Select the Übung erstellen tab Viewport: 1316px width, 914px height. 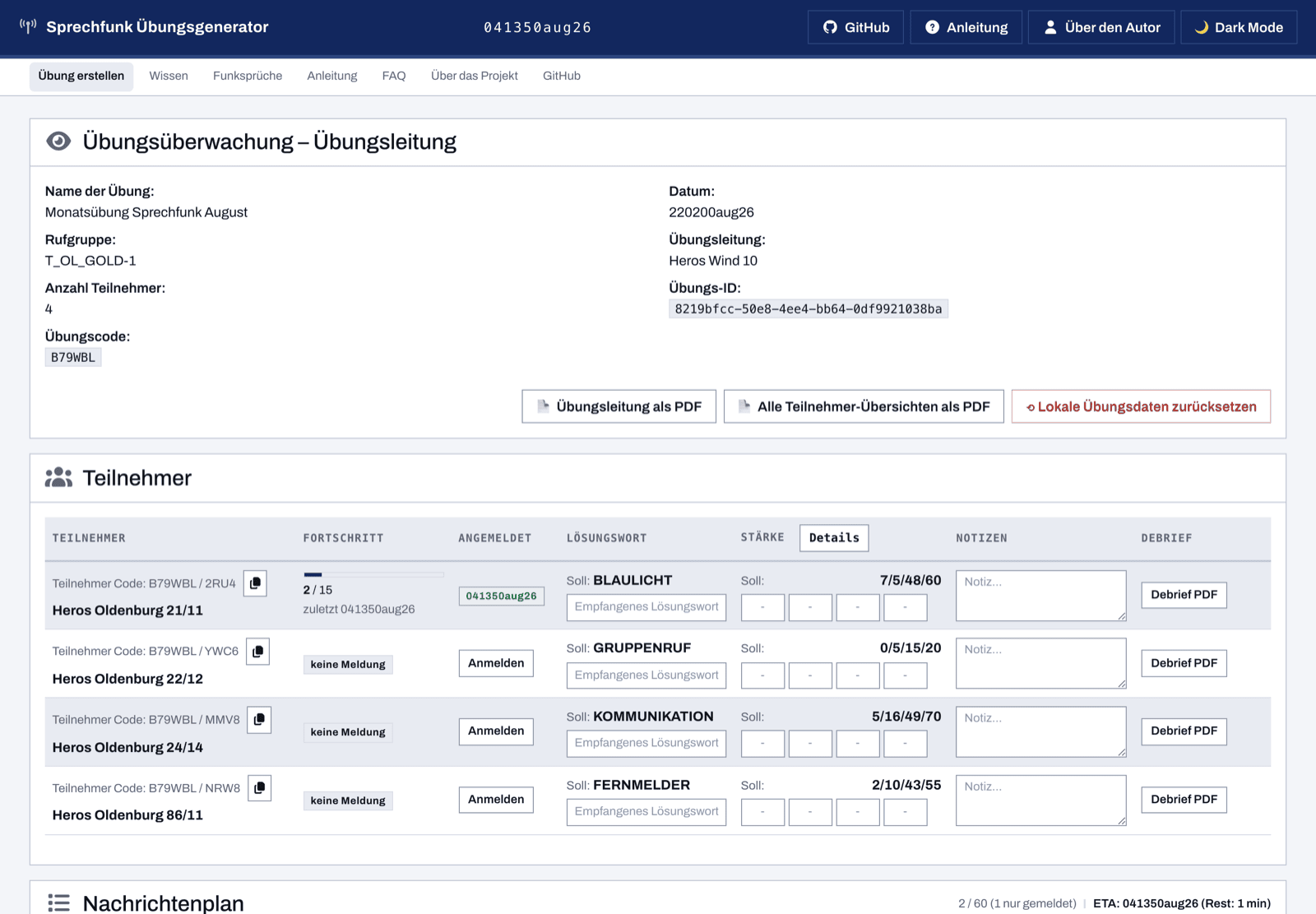(81, 76)
